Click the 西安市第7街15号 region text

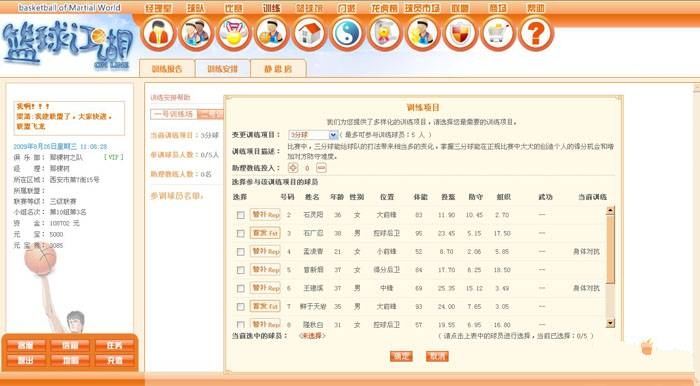click(74, 179)
